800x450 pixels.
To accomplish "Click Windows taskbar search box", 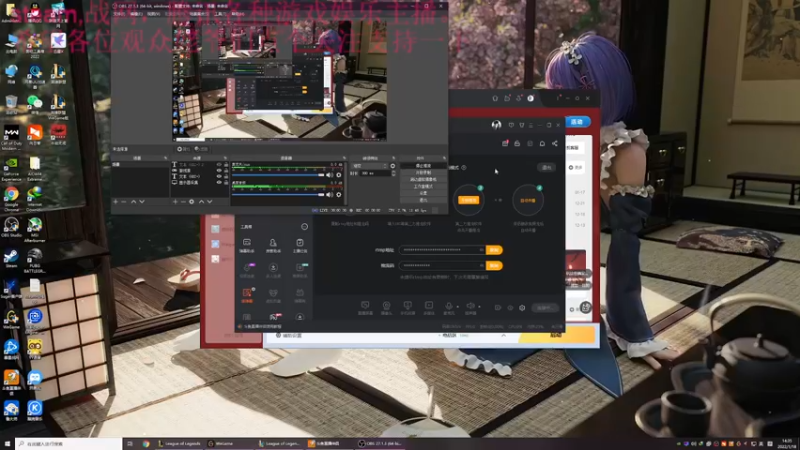I will (69, 444).
